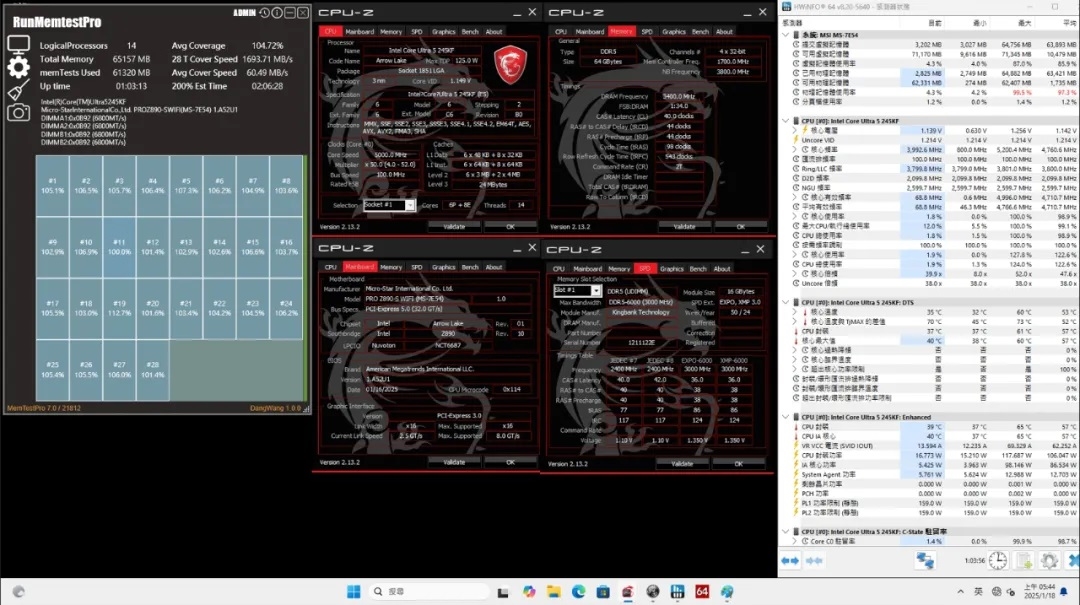
Task: Show RunMemtestPro info via the circled i icon
Action: pos(275,13)
